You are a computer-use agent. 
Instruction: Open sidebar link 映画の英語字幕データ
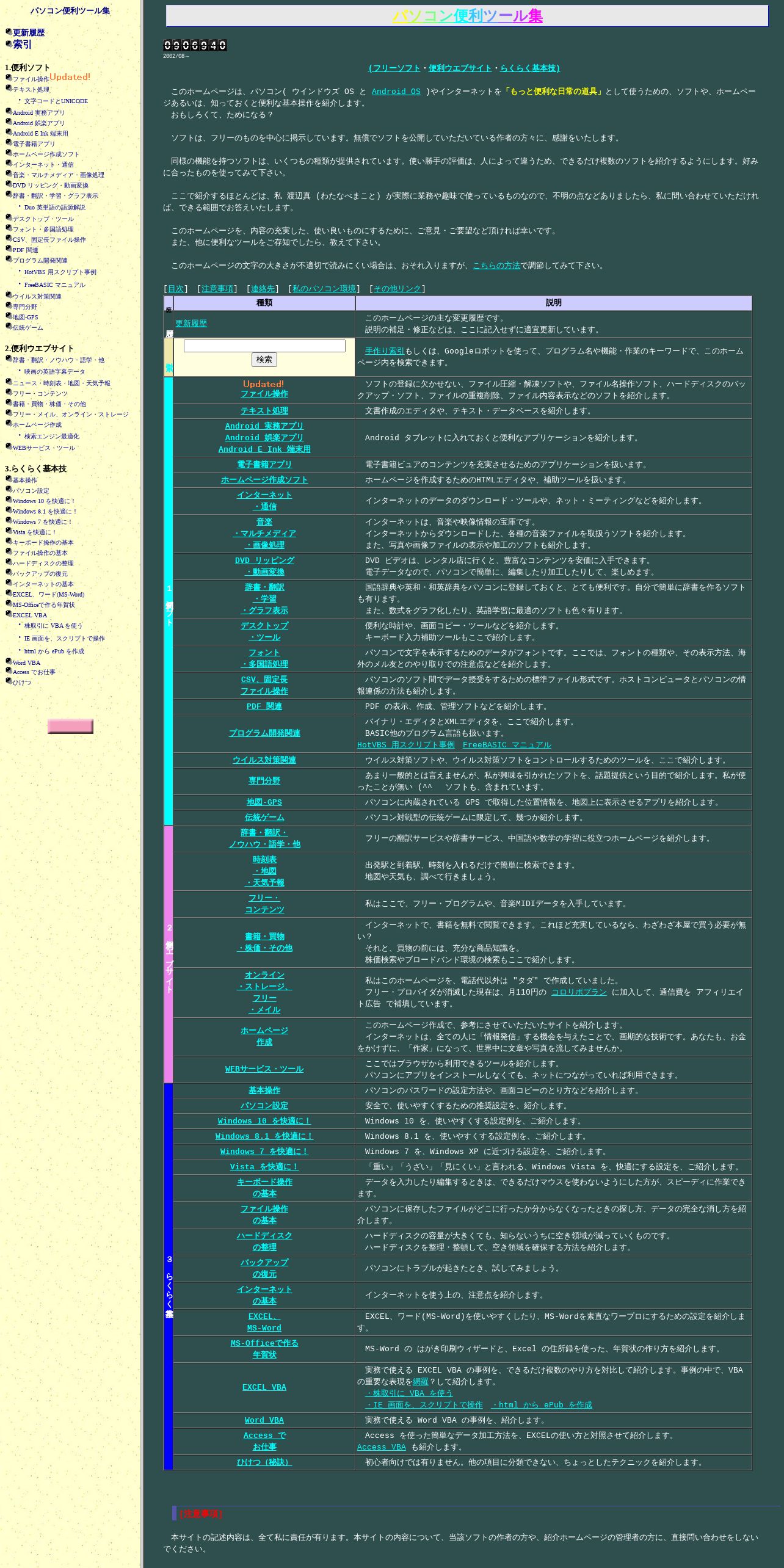(55, 372)
